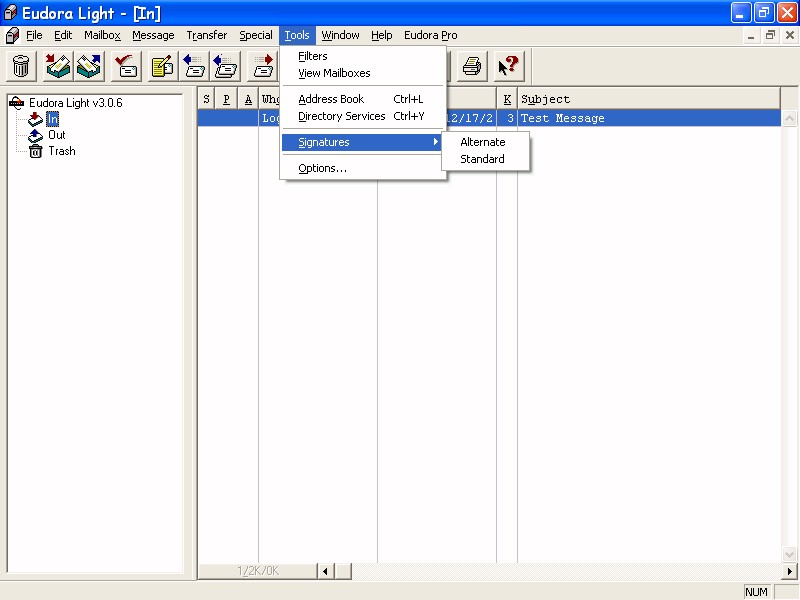Open the Mailbox menu
800x600 pixels.
pos(103,35)
